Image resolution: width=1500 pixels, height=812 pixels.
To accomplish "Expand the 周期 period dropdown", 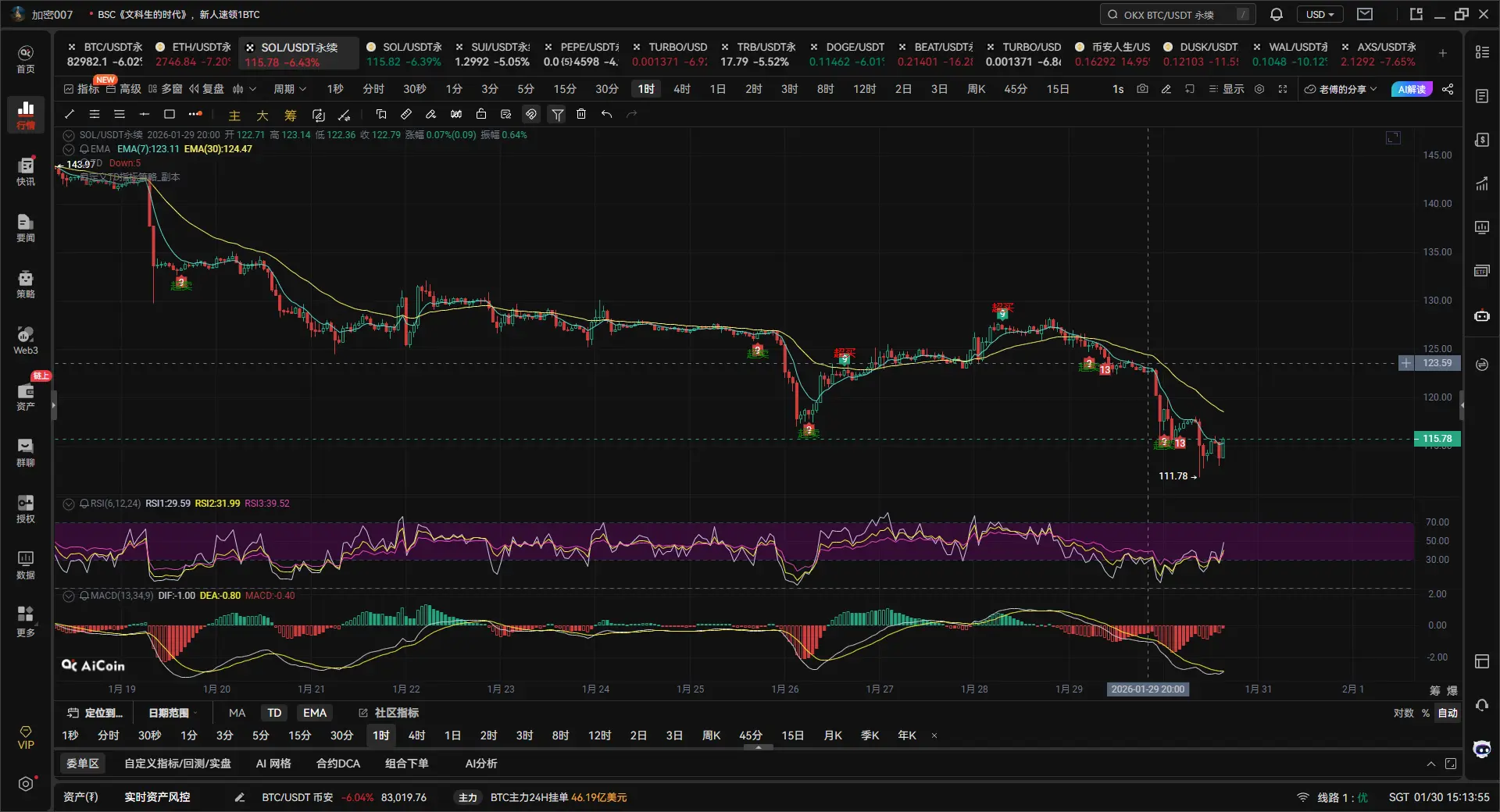I will (x=289, y=89).
